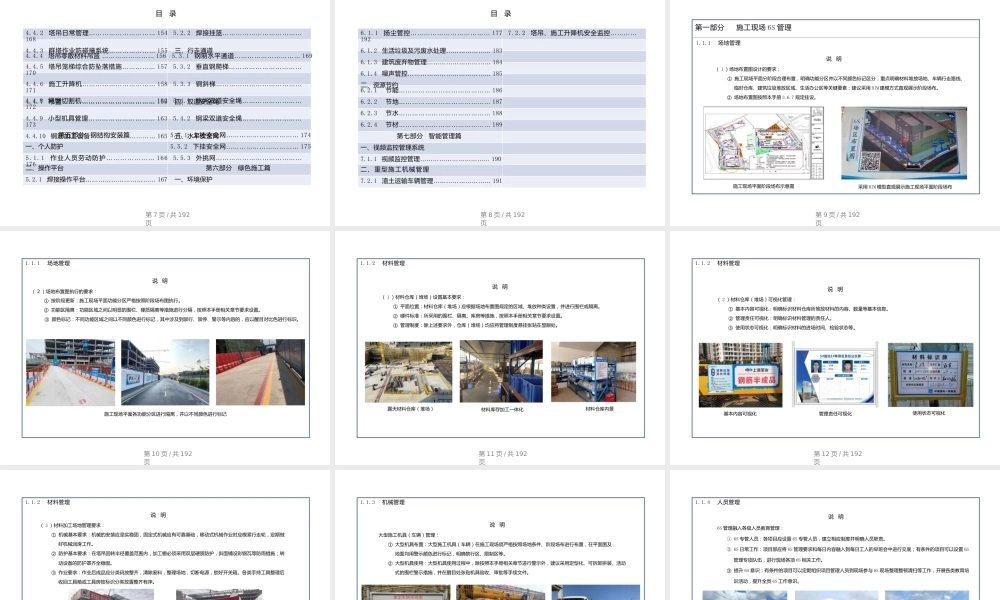
Task: Click the 使用状态可视化 caption on page 12
Action: click(929, 413)
